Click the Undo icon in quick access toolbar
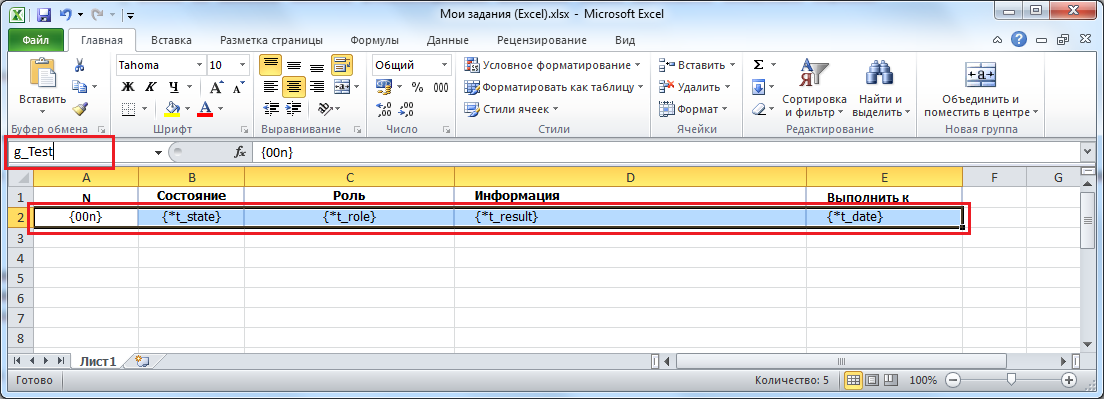The width and height of the screenshot is (1104, 399). 65,14
